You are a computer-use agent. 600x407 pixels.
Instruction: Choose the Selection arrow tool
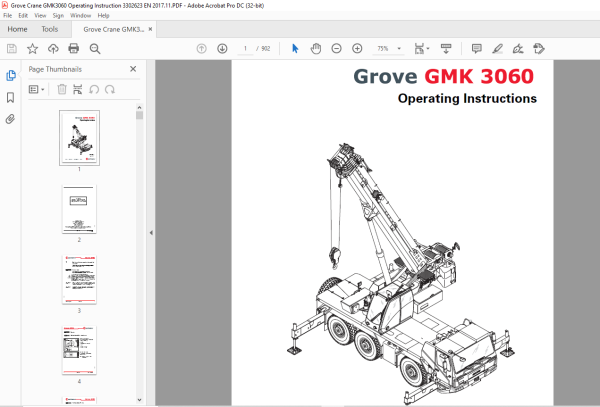tap(295, 49)
